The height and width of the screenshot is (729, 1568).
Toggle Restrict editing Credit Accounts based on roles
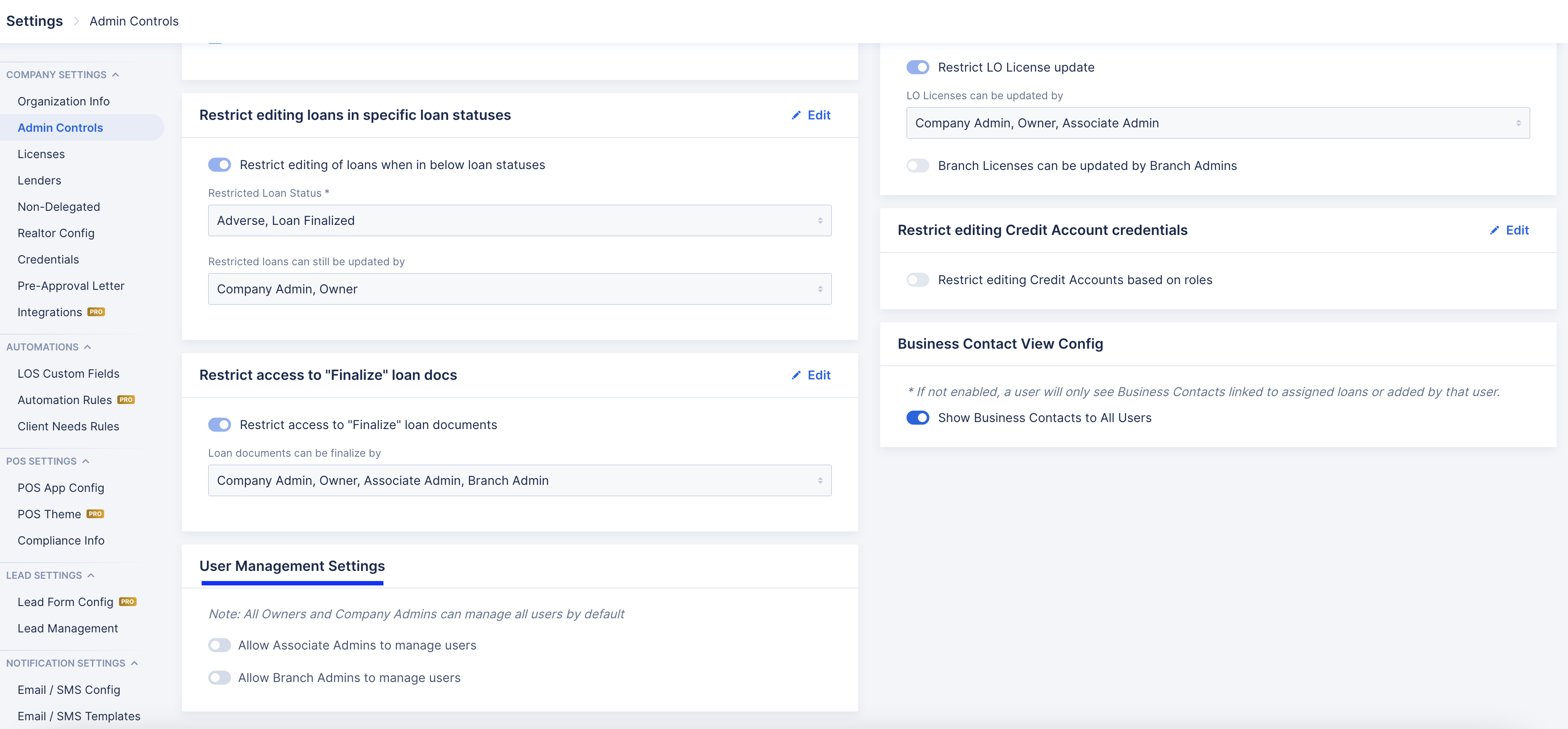918,280
